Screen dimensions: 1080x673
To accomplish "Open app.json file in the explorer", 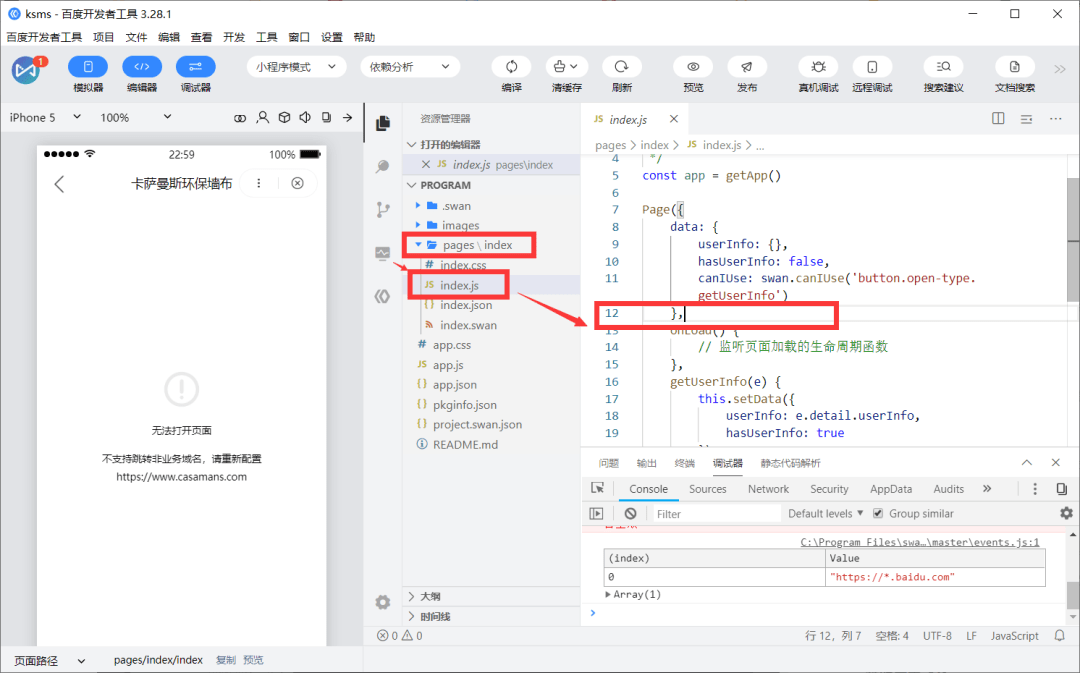I will [454, 385].
